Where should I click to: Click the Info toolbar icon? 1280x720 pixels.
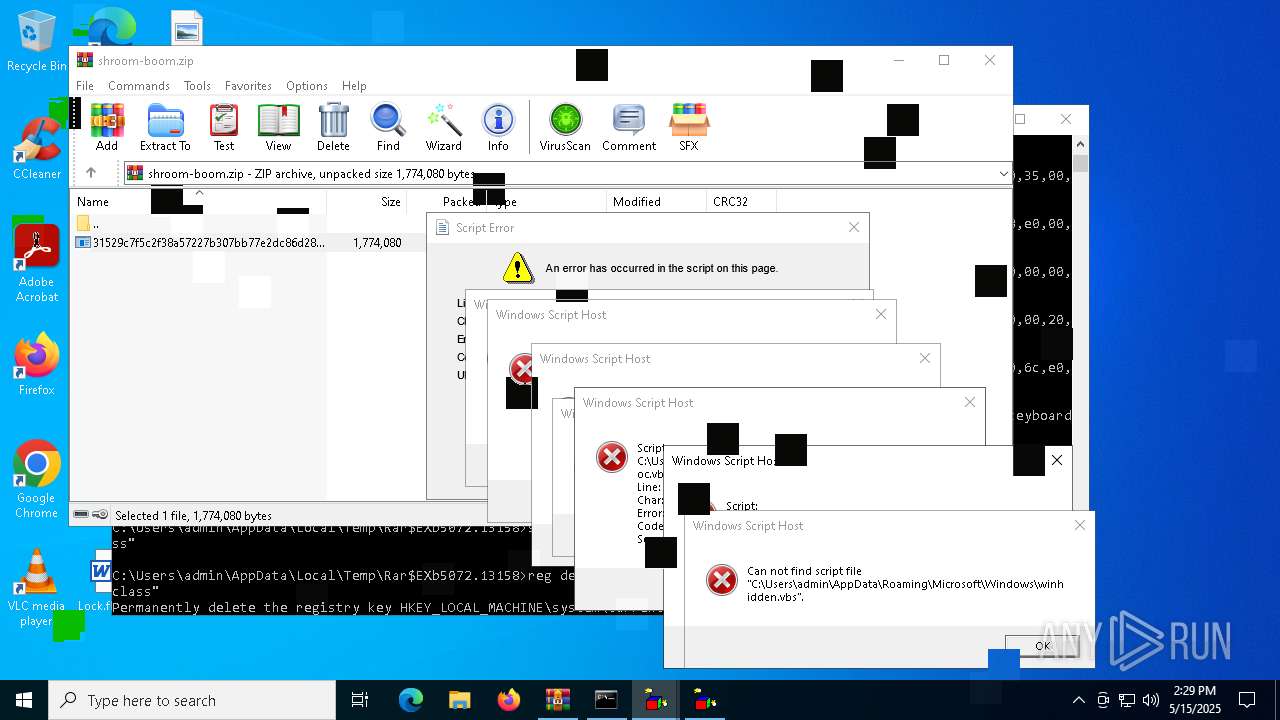(498, 127)
